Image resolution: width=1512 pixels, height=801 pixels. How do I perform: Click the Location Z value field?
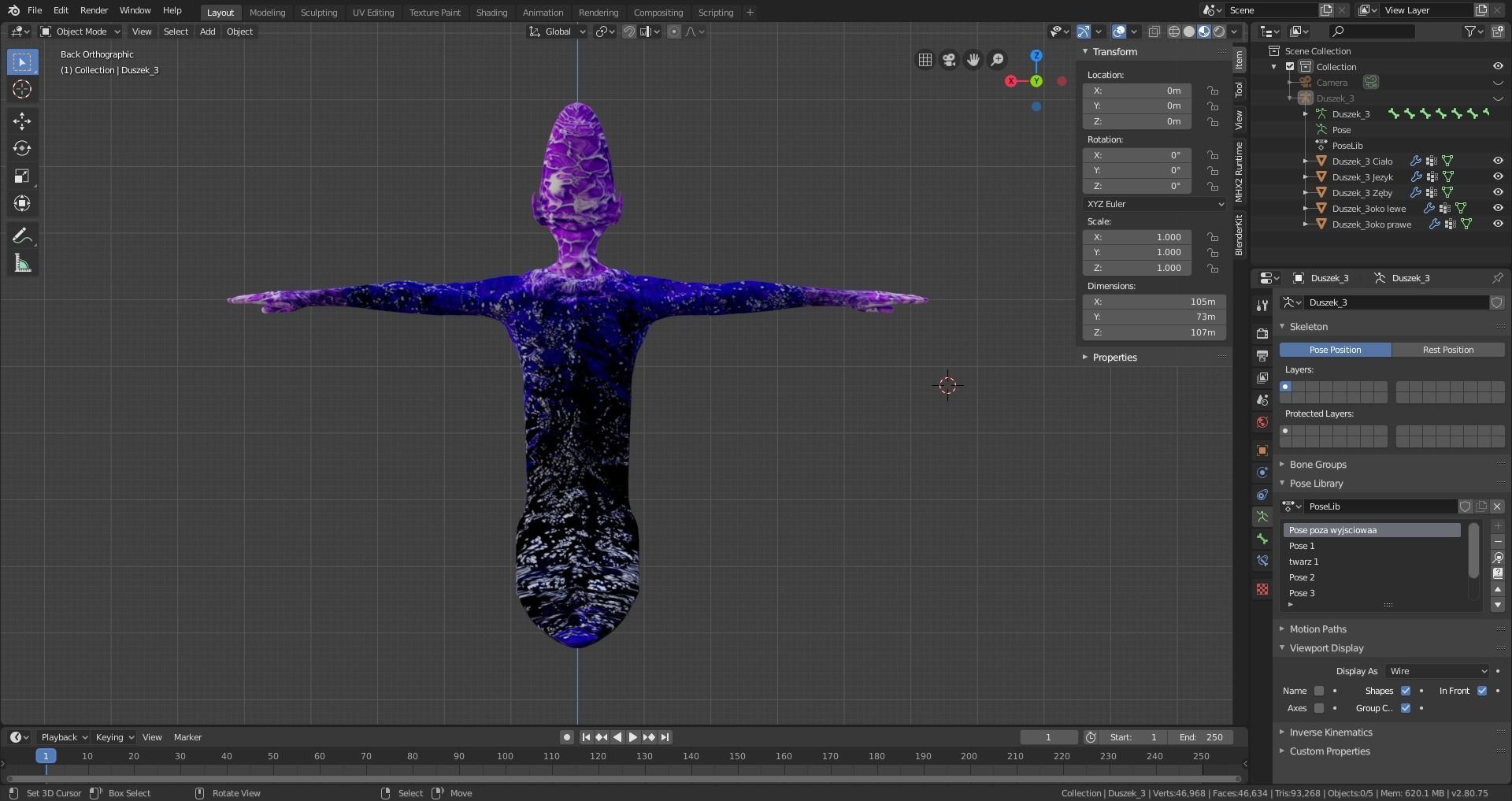tap(1136, 121)
